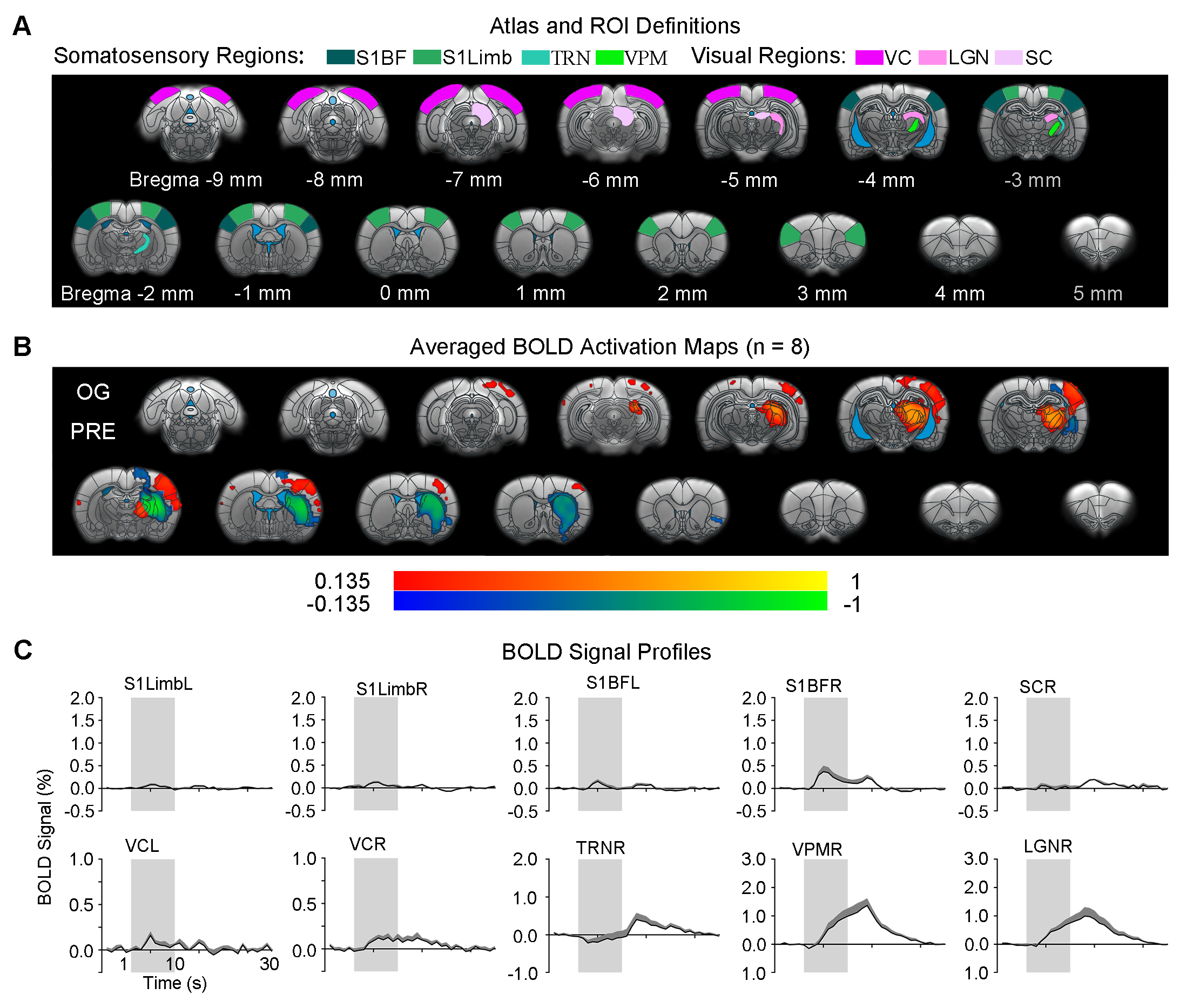
Task: Click the TRN teal legend swatch
Action: [x=535, y=57]
